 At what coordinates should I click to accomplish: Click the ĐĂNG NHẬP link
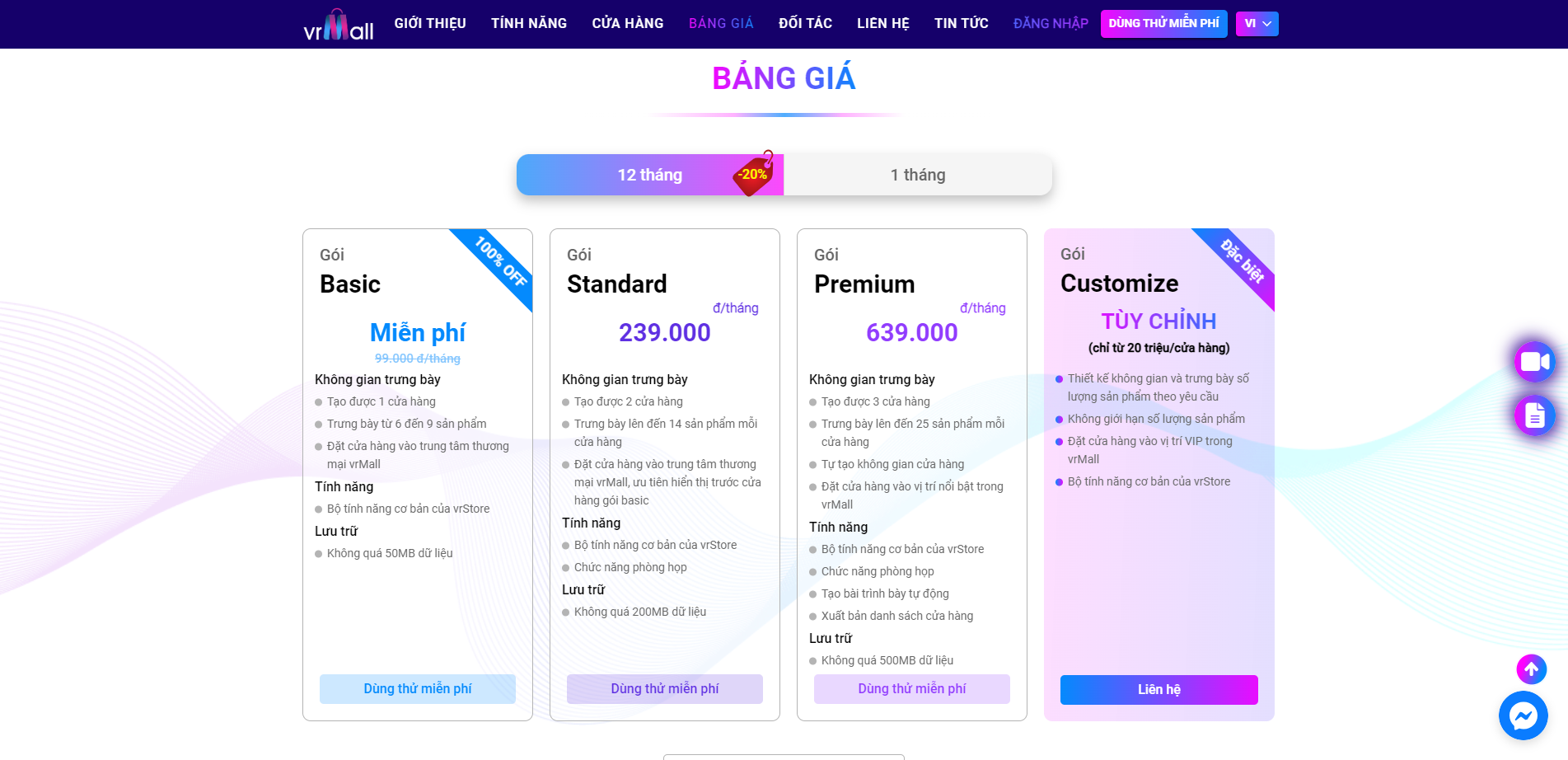(x=1051, y=24)
